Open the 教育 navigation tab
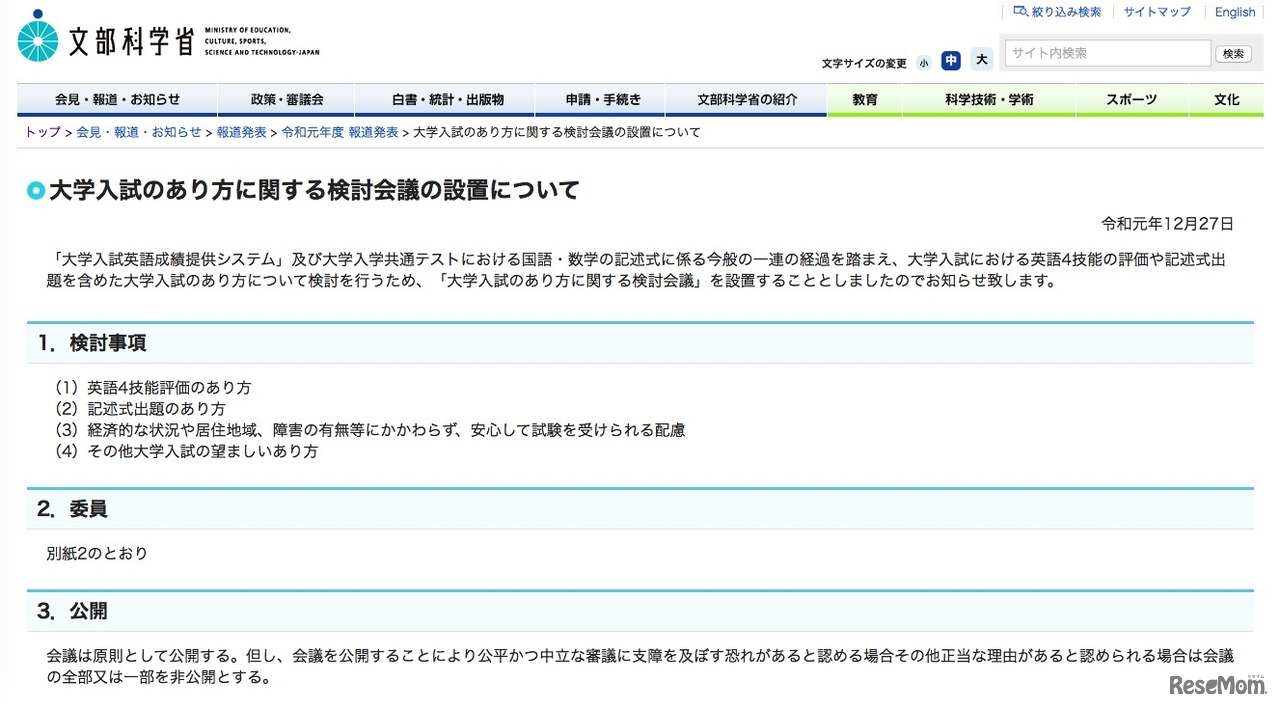The width and height of the screenshot is (1280, 708). click(x=864, y=99)
